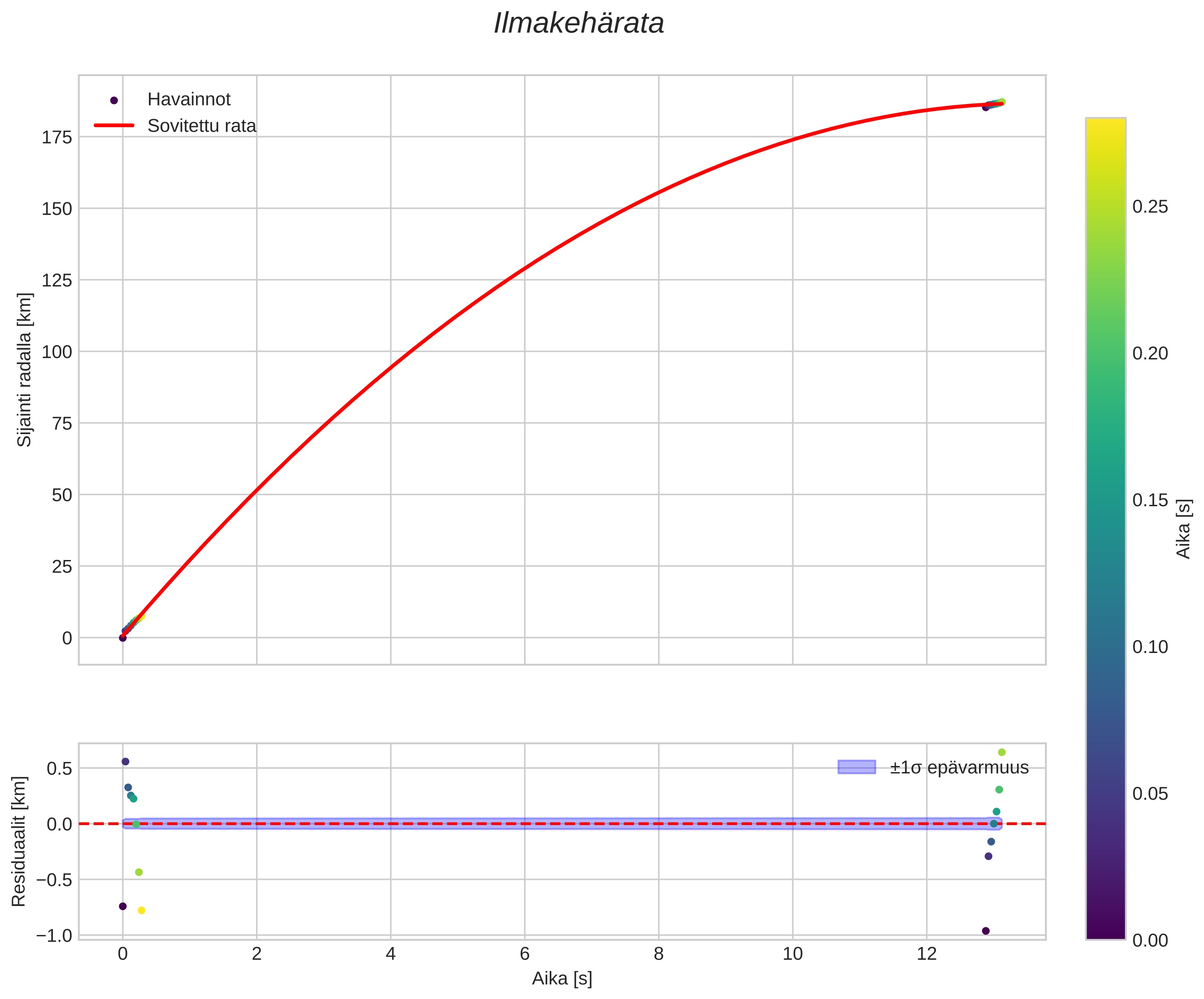Click the yellow residual point near −0.8
This screenshot has width=1204, height=999.
point(142,910)
